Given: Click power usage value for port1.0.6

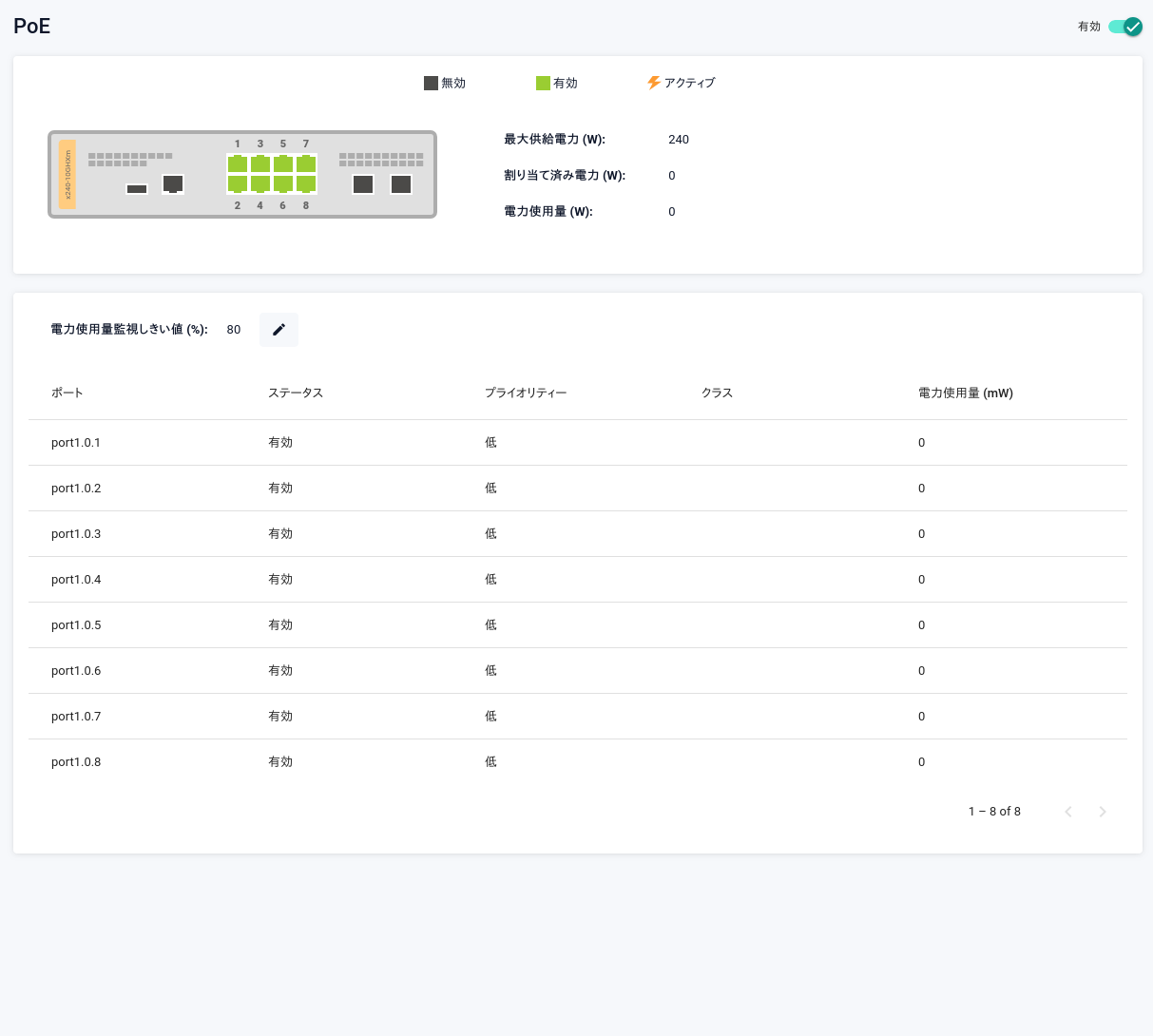Looking at the screenshot, I should pyautogui.click(x=921, y=671).
